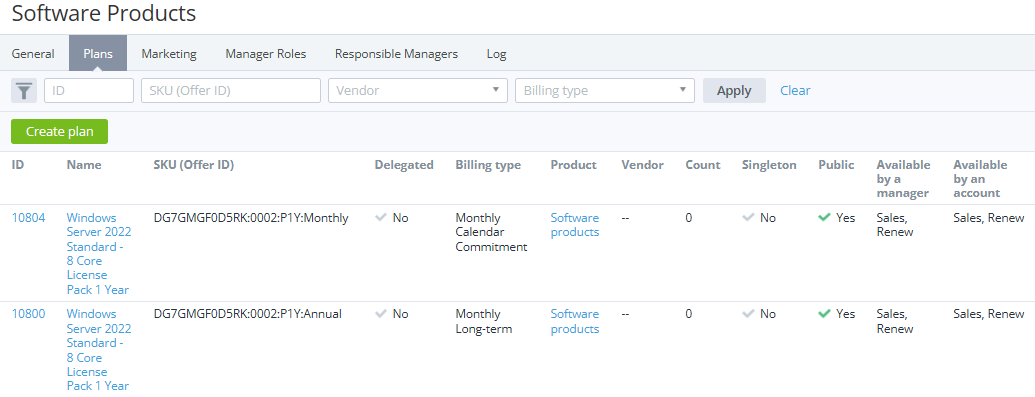This screenshot has height=397, width=1035.
Task: Select SKU text ending with P1Y:Annual
Action: (248, 314)
